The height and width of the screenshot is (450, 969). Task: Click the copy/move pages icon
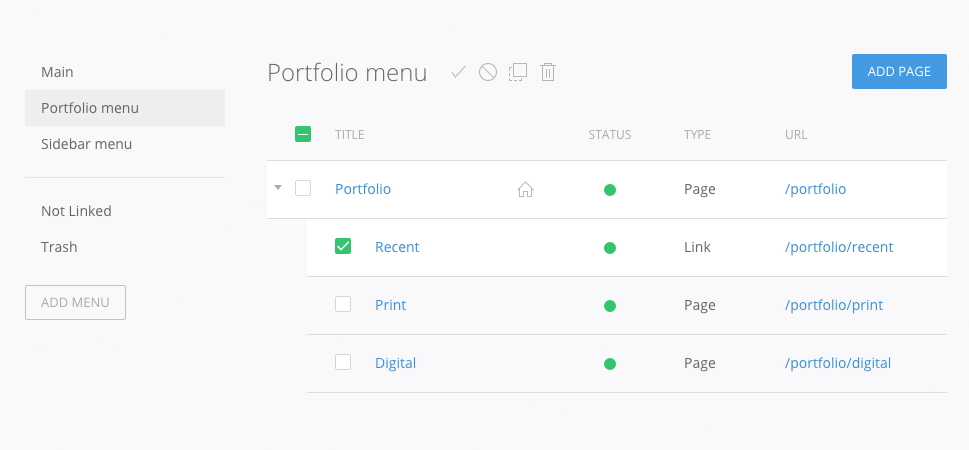[518, 72]
